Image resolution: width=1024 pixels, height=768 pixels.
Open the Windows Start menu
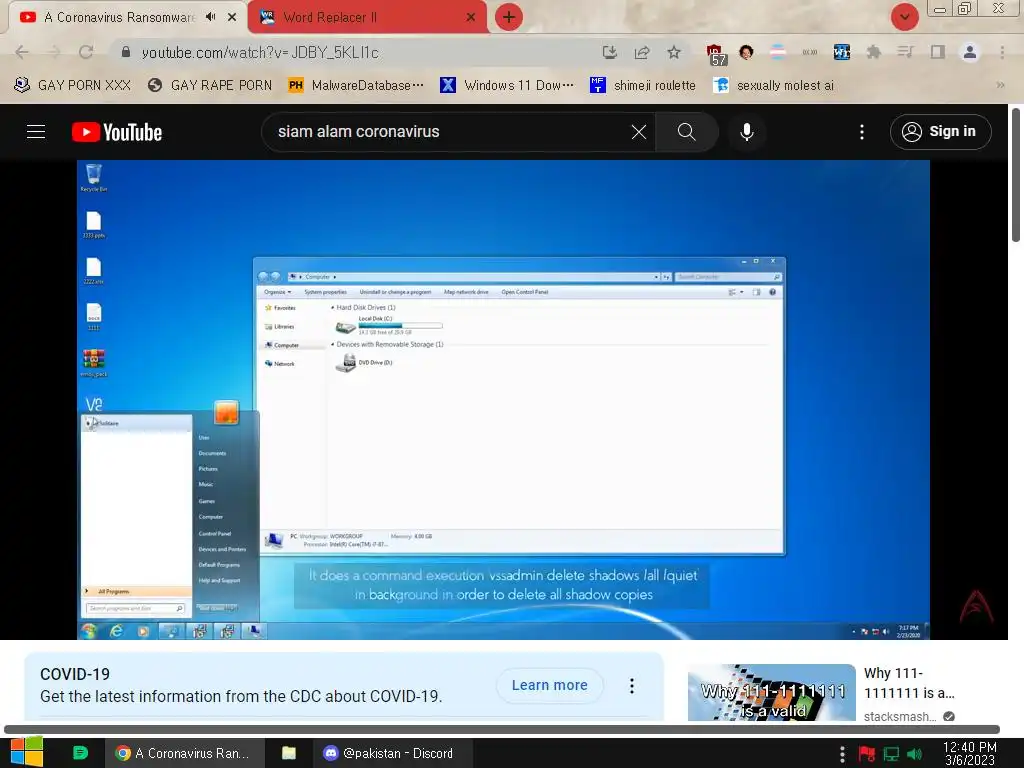coord(26,752)
